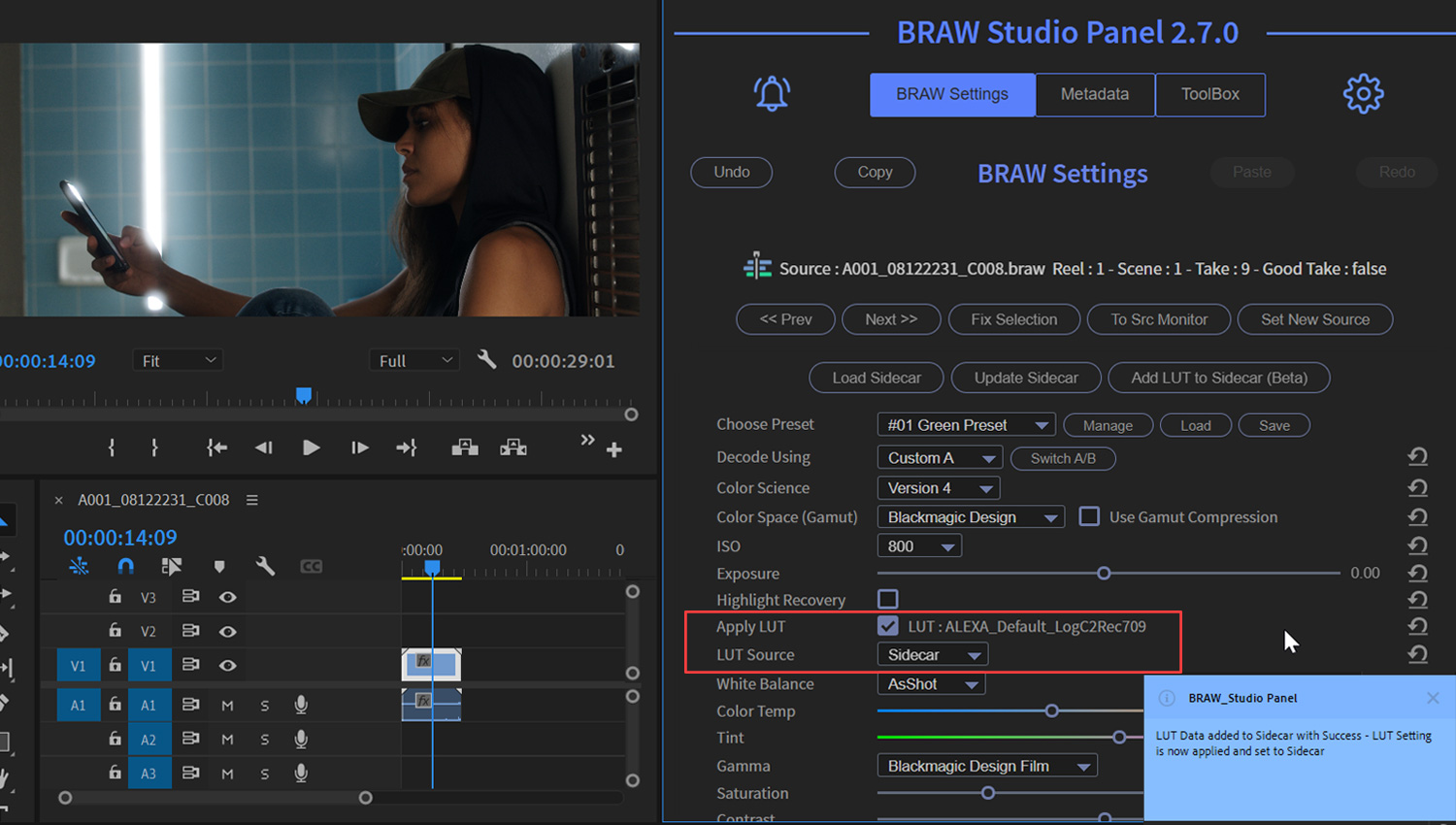Open BRAW Studio Panel settings gear
Image resolution: width=1456 pixels, height=825 pixels.
(1363, 93)
